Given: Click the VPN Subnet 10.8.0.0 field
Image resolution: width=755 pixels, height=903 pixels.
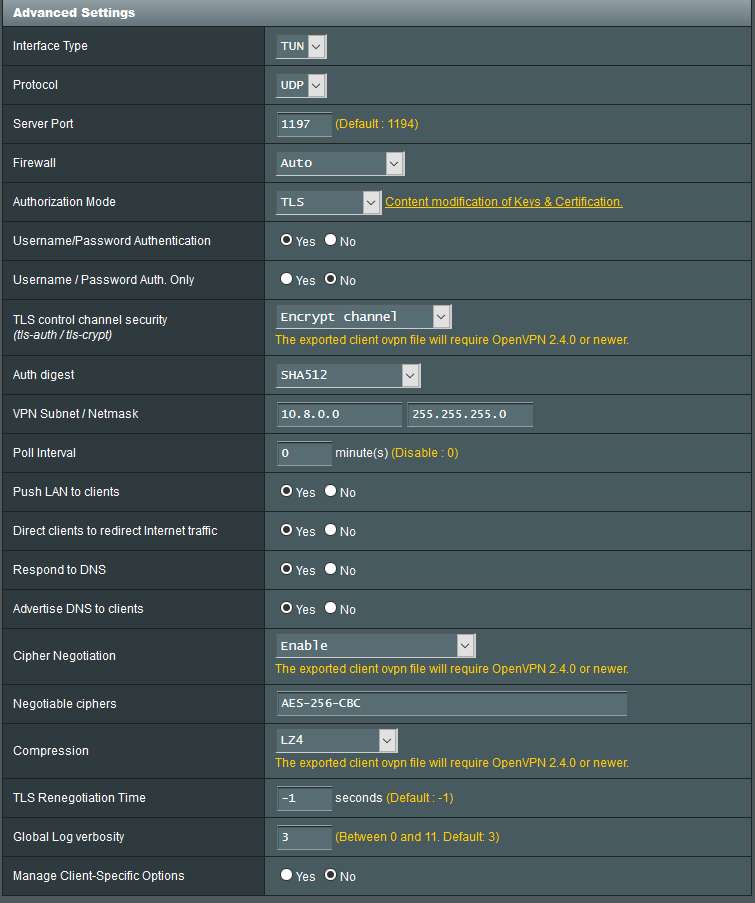Looking at the screenshot, I should (x=339, y=414).
